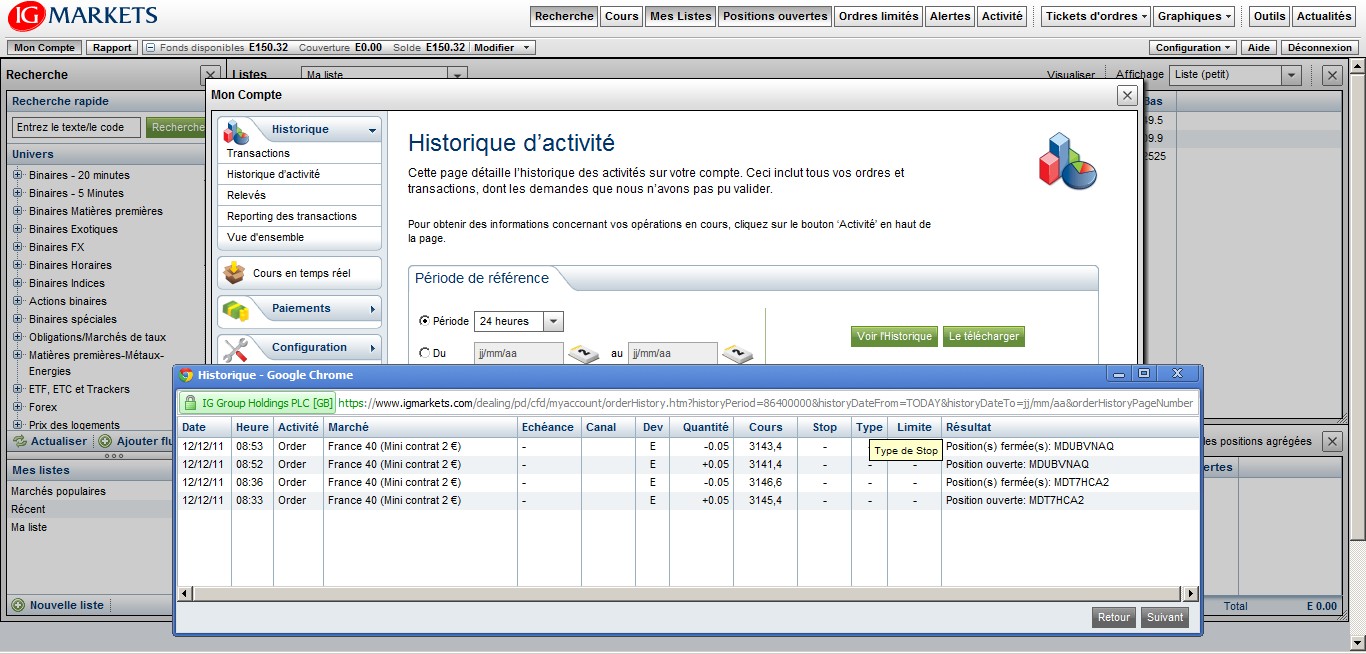Open the Tickets d'ordres dropdown
1366x654 pixels.
coord(1096,16)
